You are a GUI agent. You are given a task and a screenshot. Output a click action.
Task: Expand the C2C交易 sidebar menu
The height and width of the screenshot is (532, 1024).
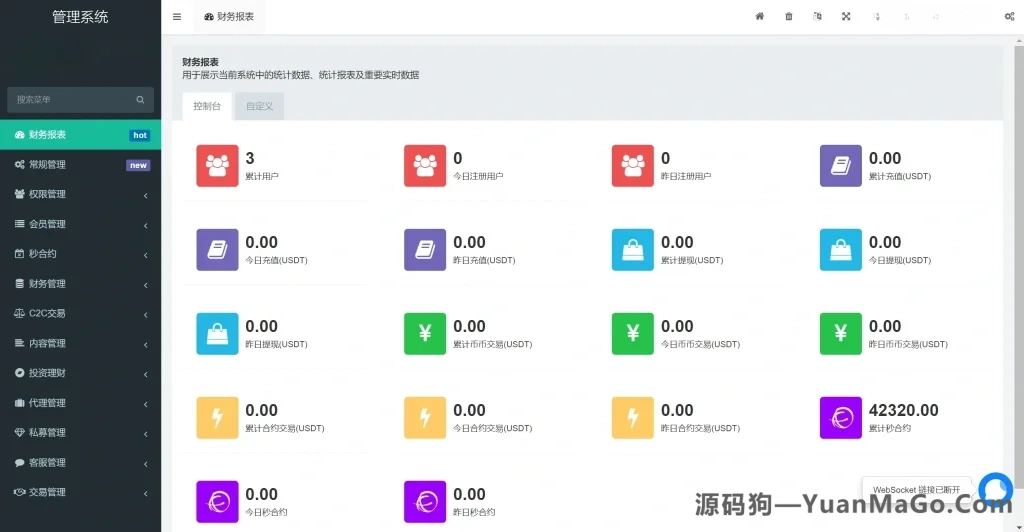(80, 313)
